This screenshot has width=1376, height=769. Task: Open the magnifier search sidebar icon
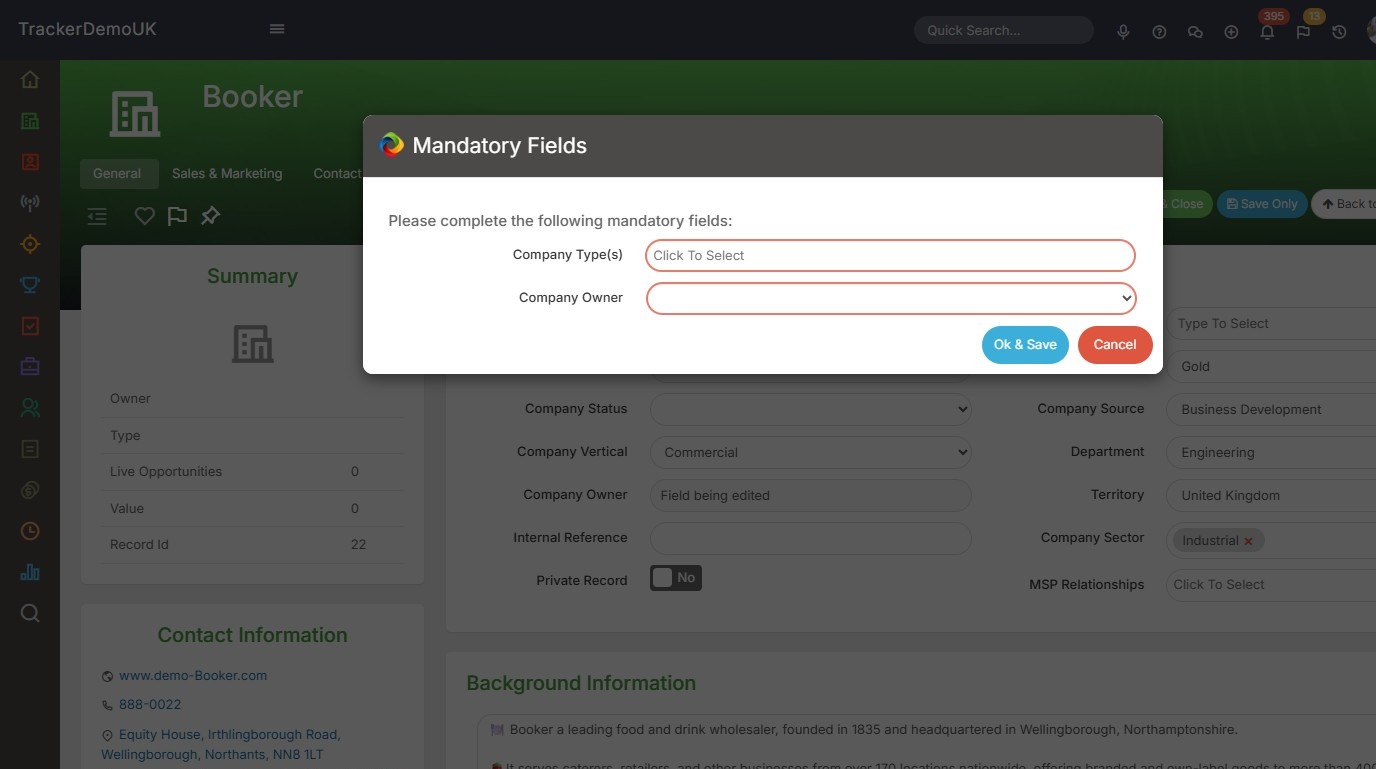coord(30,613)
